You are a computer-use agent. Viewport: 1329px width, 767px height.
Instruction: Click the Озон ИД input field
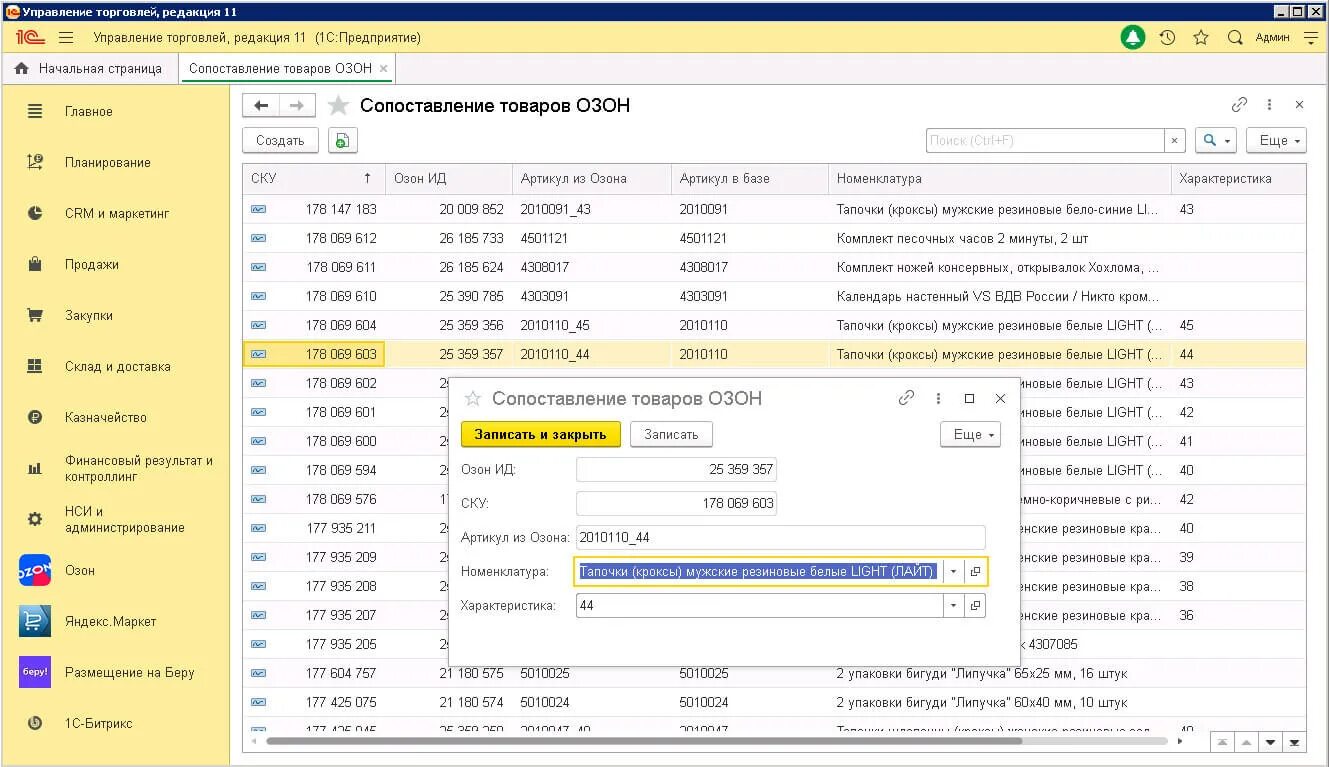tap(677, 469)
